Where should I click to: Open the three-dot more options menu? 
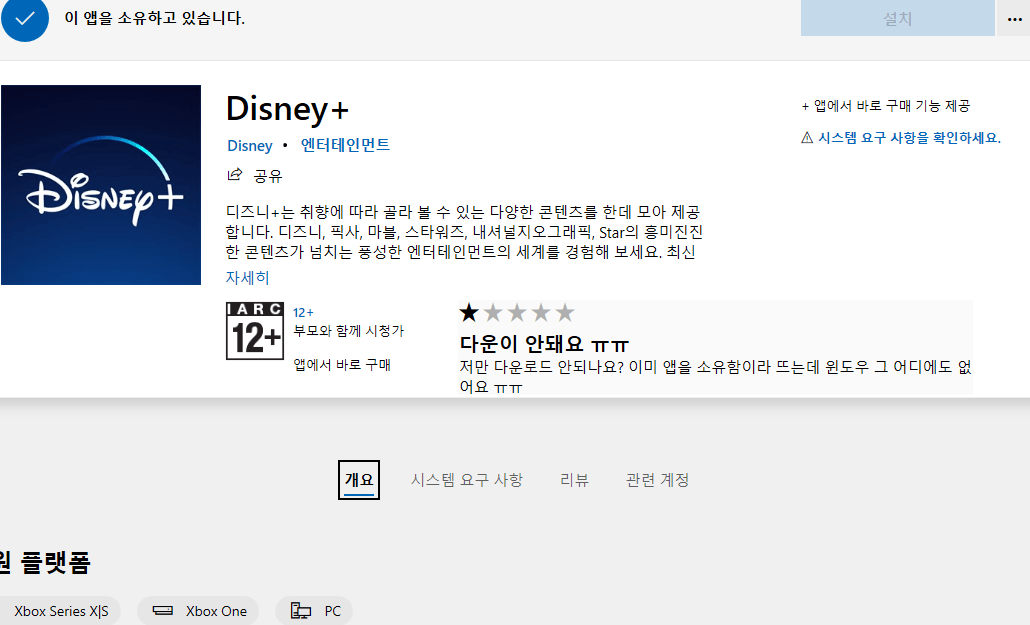point(1014,19)
